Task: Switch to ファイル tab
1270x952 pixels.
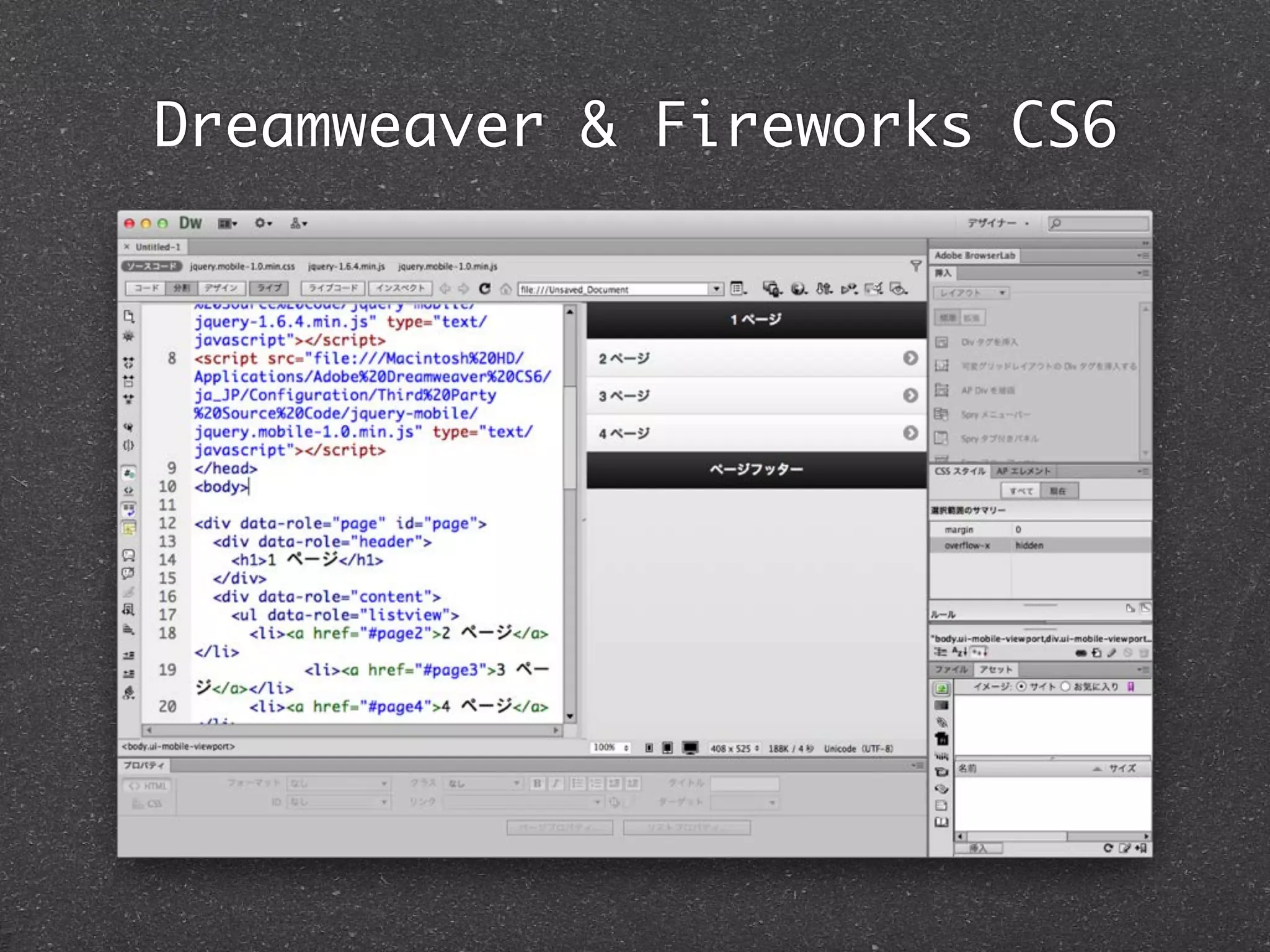Action: click(951, 669)
